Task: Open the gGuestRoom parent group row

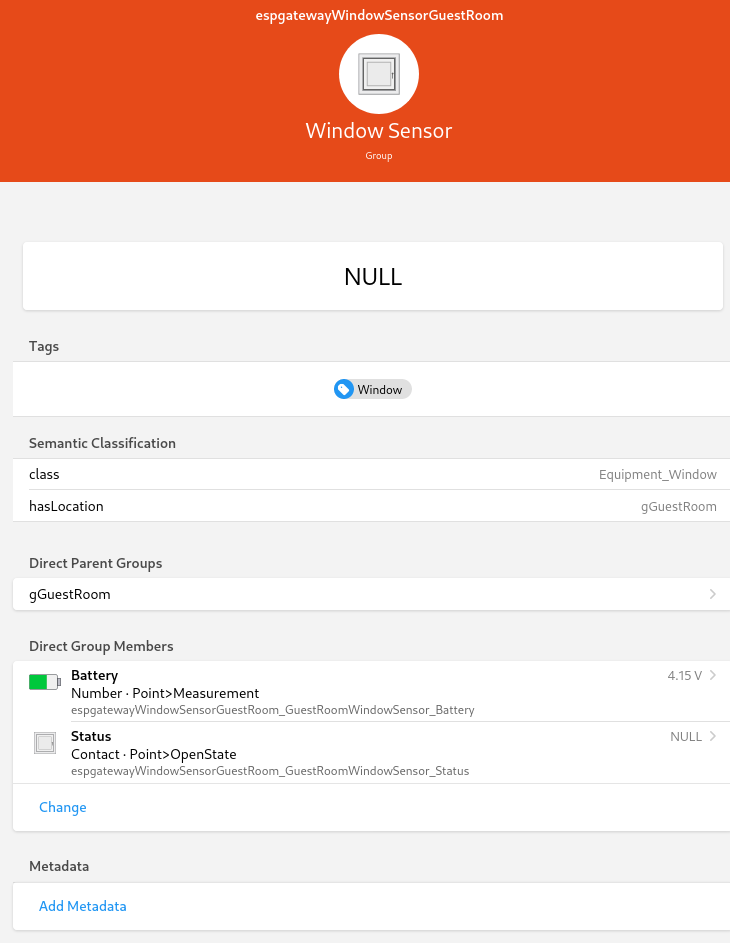Action: click(371, 594)
